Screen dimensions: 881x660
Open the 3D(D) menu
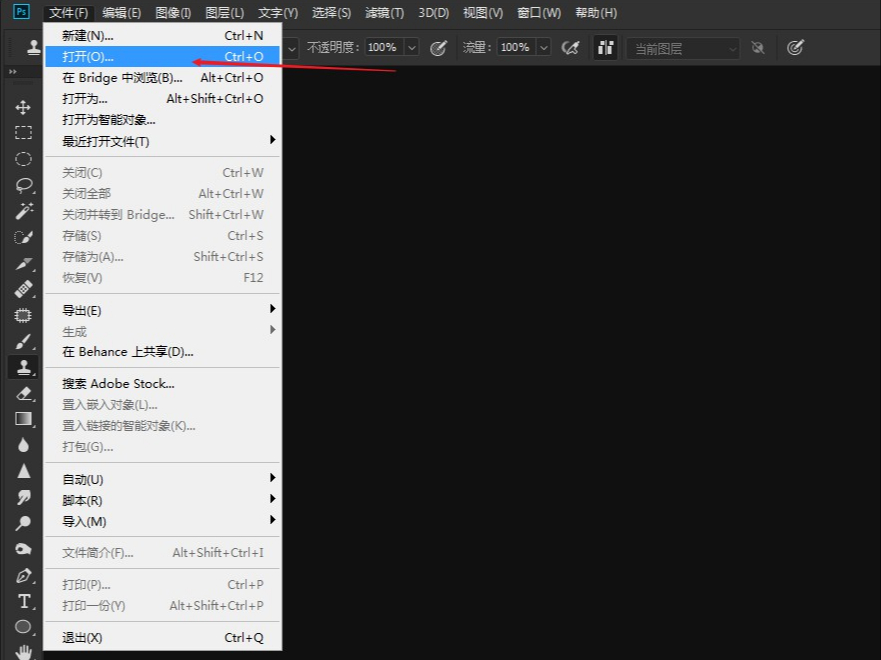433,12
